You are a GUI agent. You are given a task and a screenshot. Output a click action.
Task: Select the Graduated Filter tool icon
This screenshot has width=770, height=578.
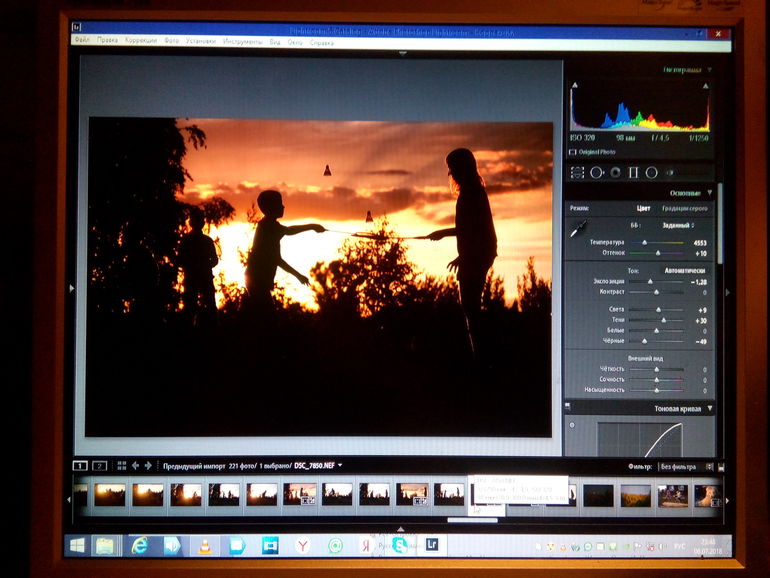(x=633, y=173)
